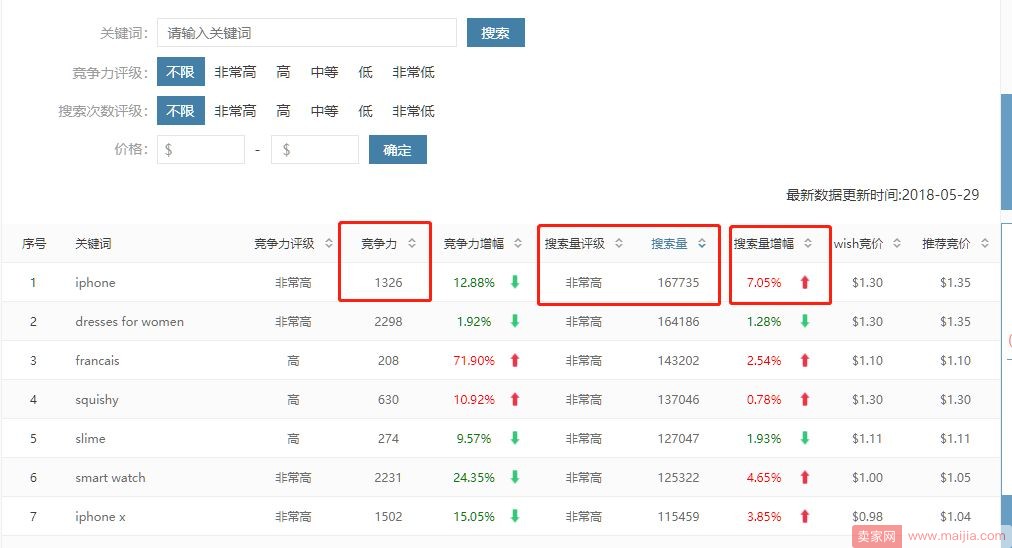The image size is (1012, 548).
Task: Select keyword squishy in row 4
Action: [97, 400]
